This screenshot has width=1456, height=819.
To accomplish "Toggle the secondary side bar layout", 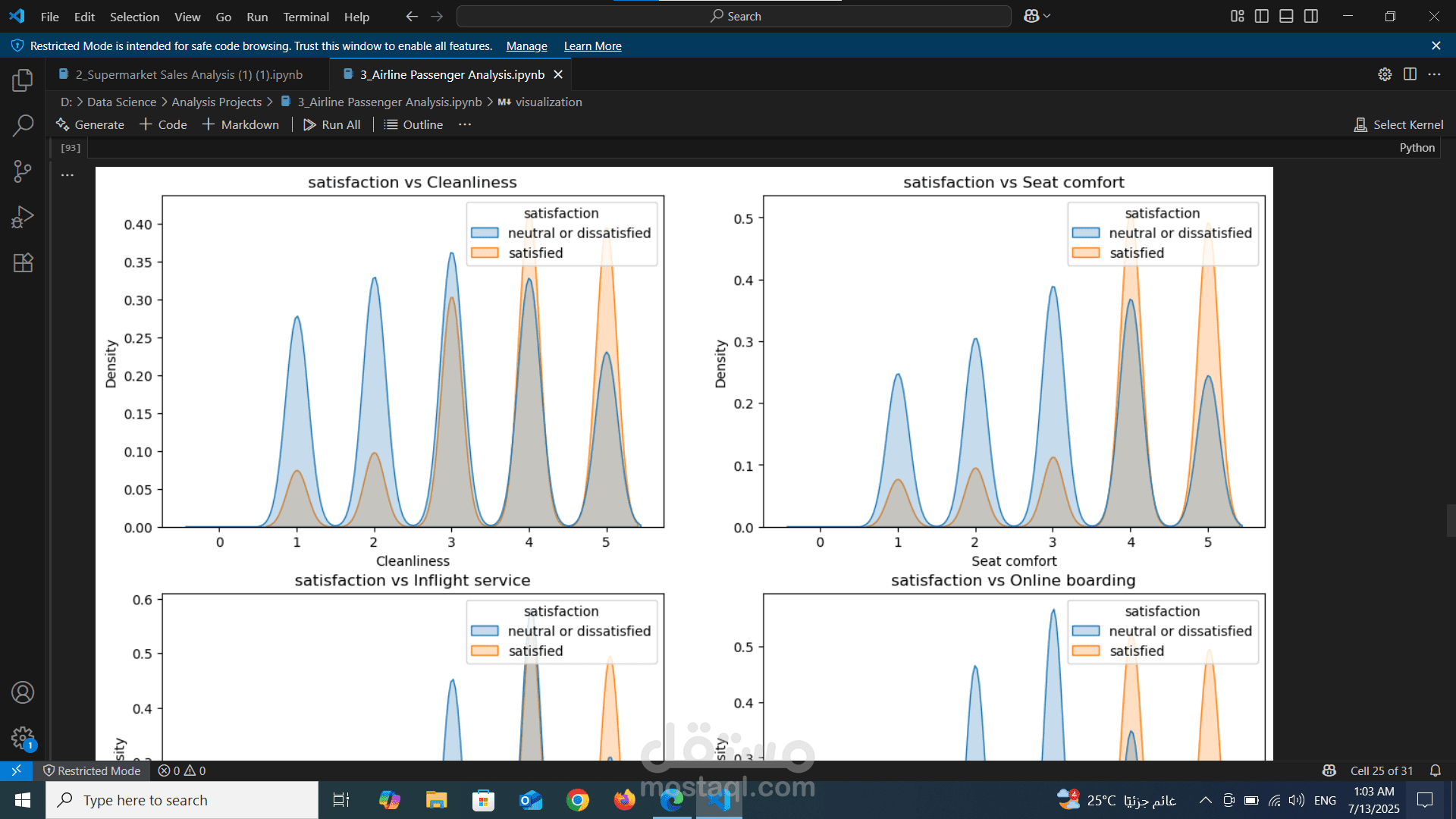I will pyautogui.click(x=1311, y=16).
